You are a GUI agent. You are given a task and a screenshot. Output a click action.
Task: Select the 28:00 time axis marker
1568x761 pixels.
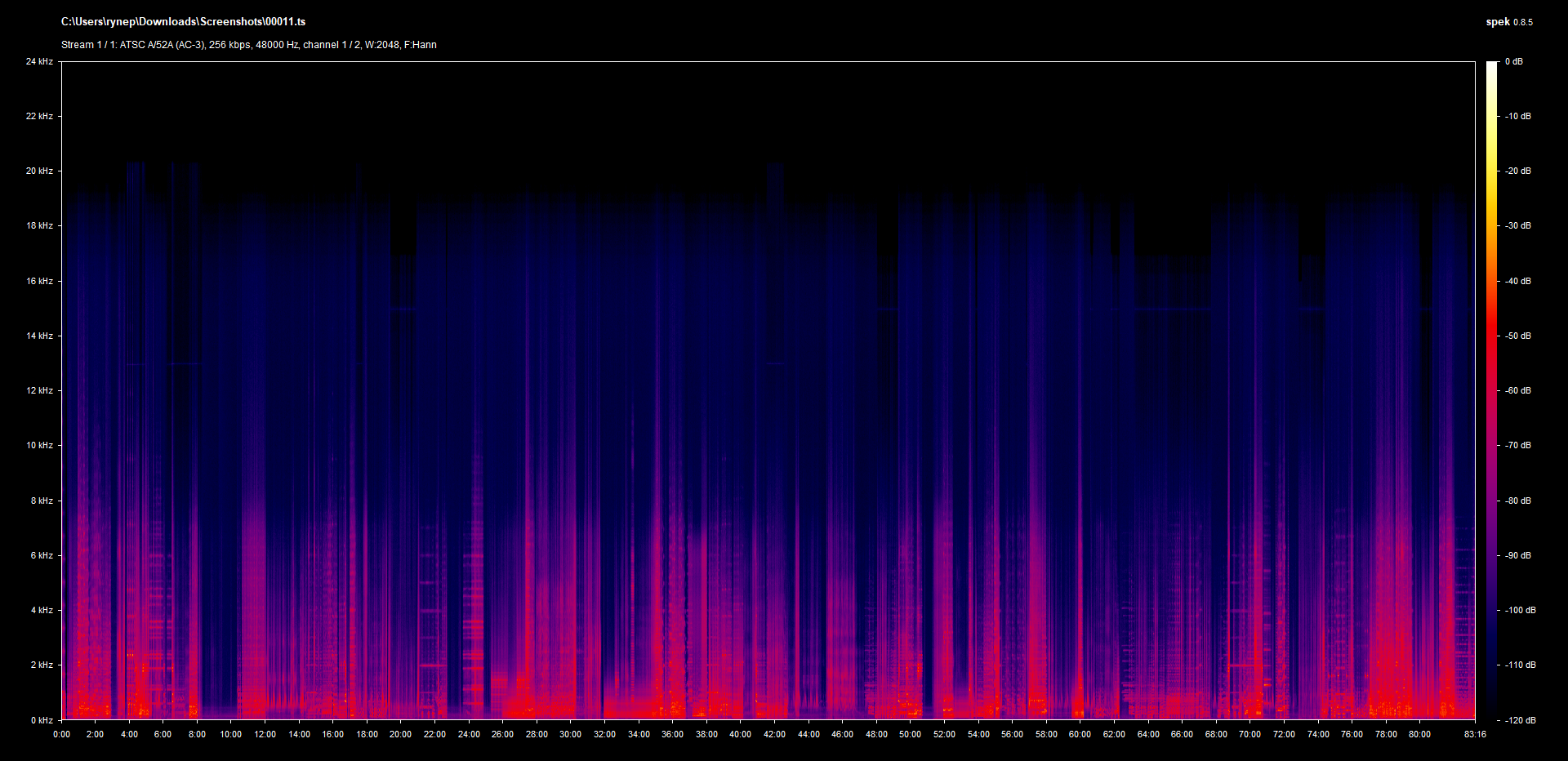coord(537,734)
